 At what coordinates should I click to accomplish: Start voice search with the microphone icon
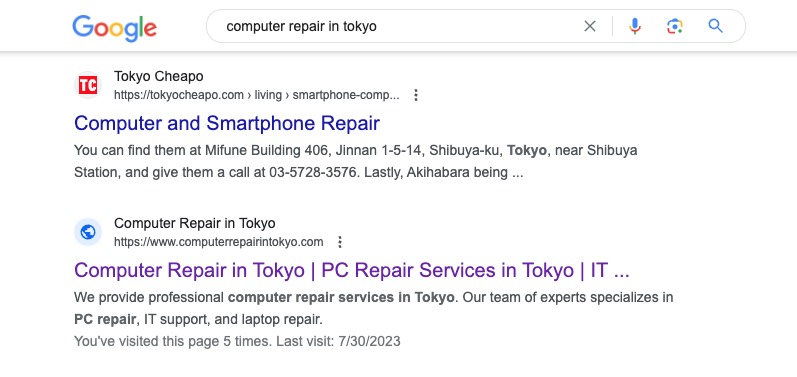[x=635, y=26]
